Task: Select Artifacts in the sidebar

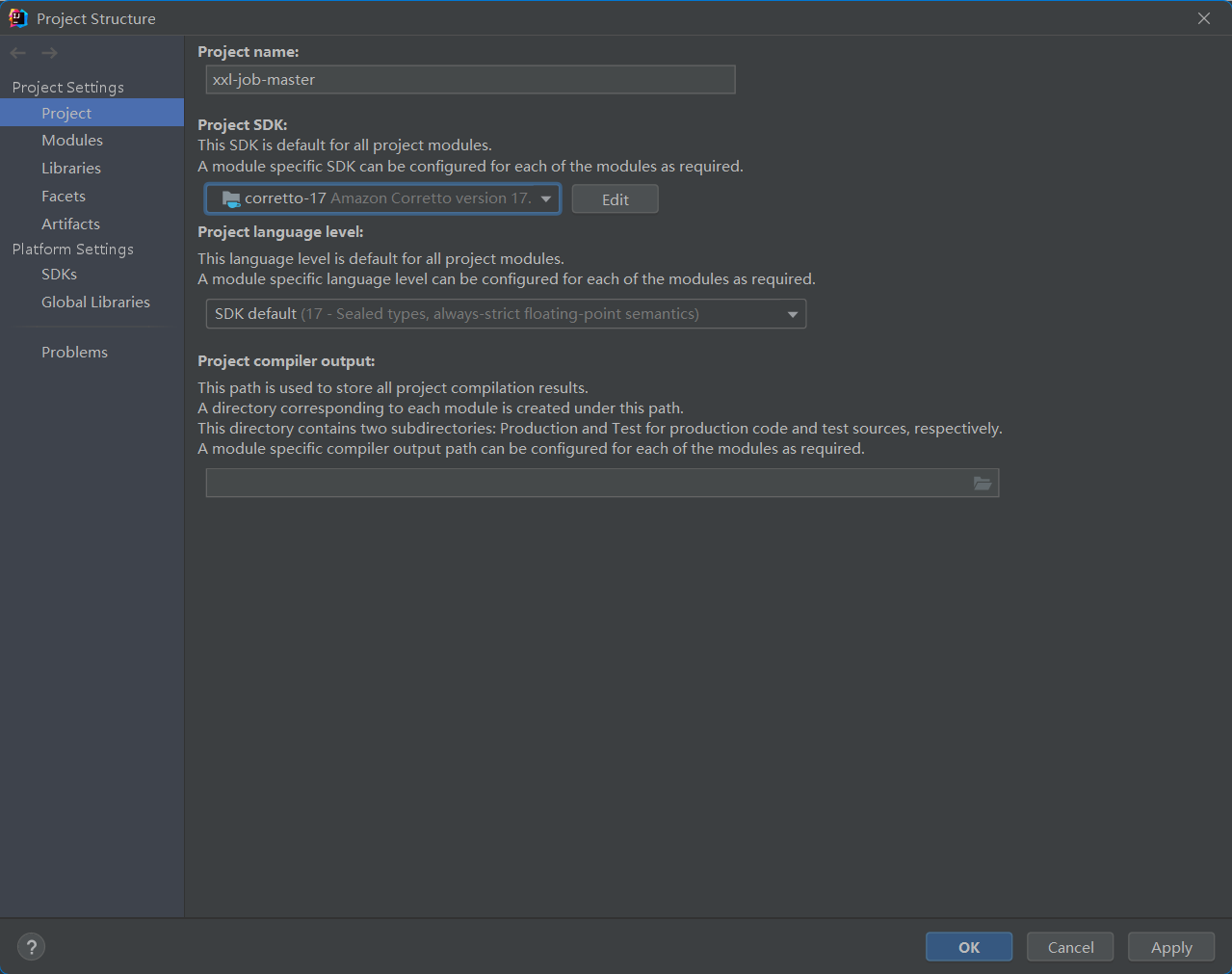Action: pyautogui.click(x=70, y=224)
